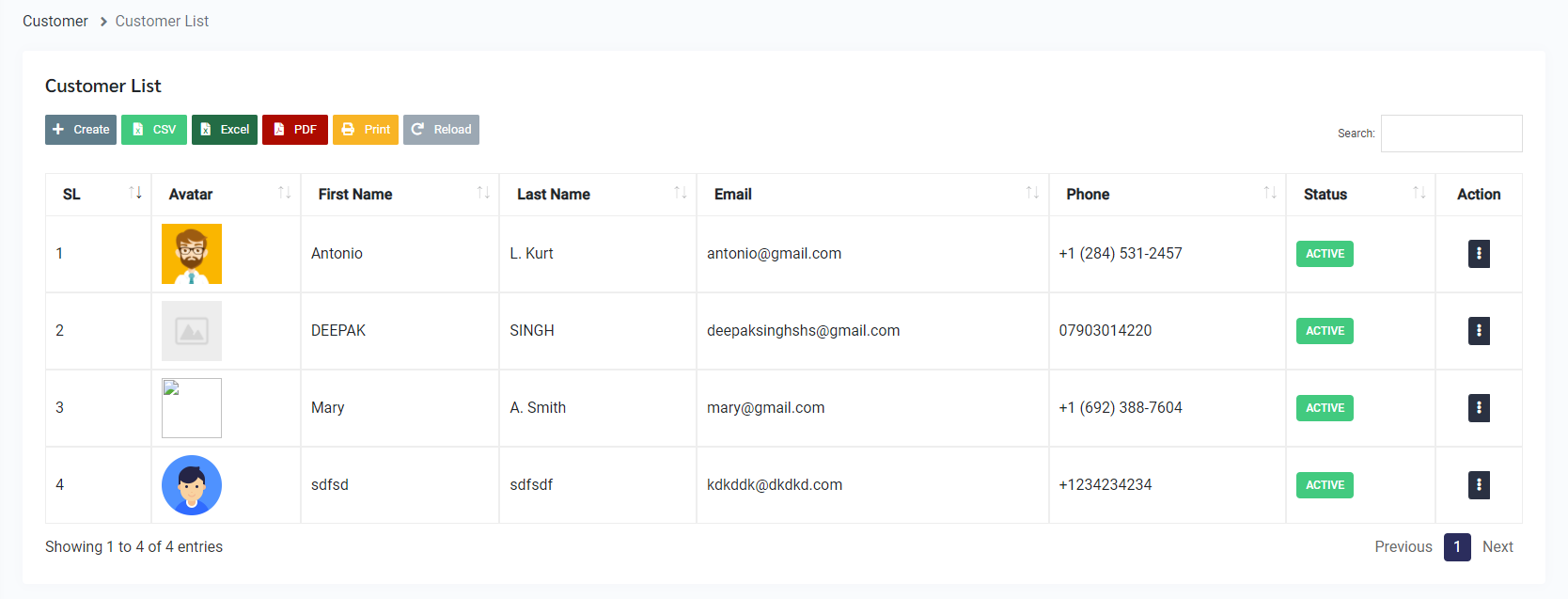Click the Create customer button
1568x599 pixels.
point(81,130)
